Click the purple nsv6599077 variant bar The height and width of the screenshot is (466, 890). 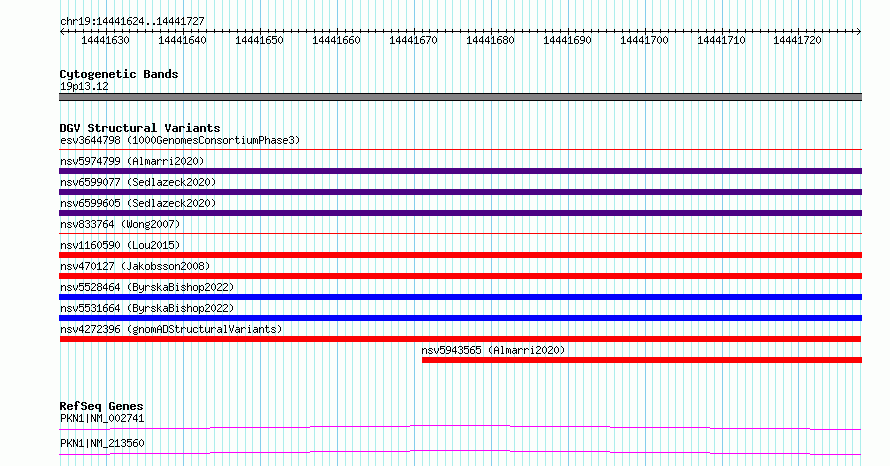(460, 192)
